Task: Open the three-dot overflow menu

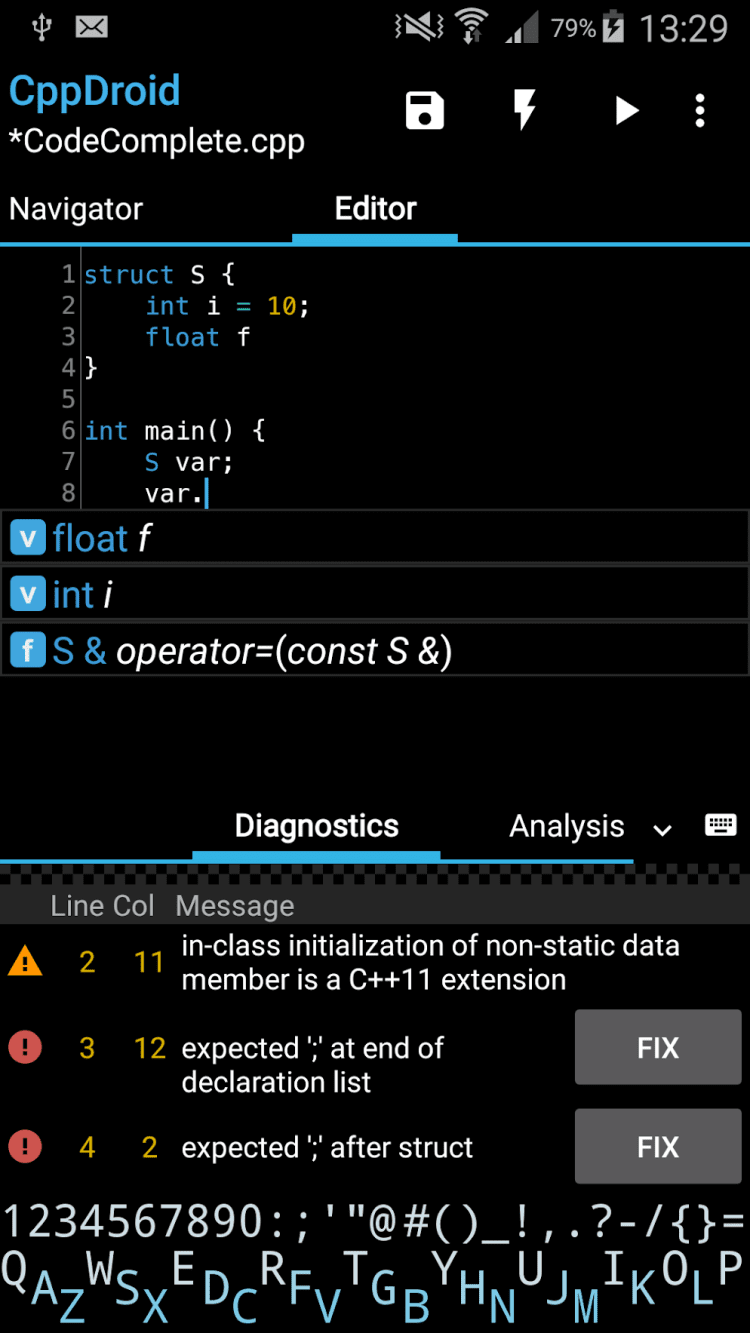Action: pos(700,110)
